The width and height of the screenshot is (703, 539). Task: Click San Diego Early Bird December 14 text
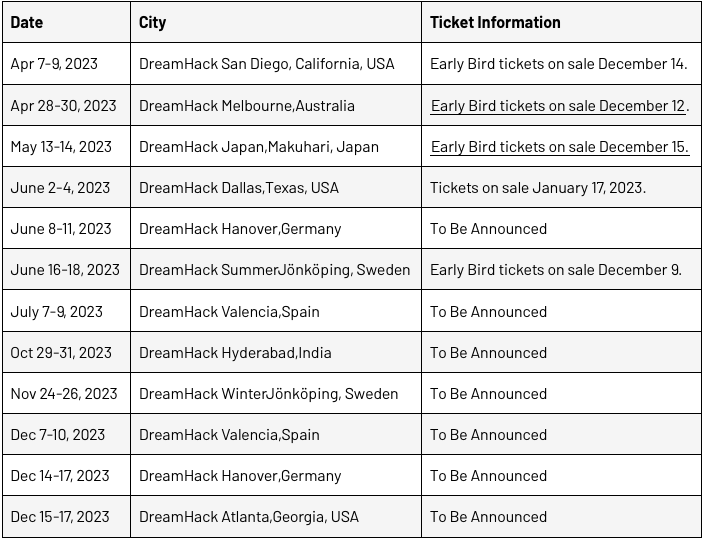click(x=559, y=64)
